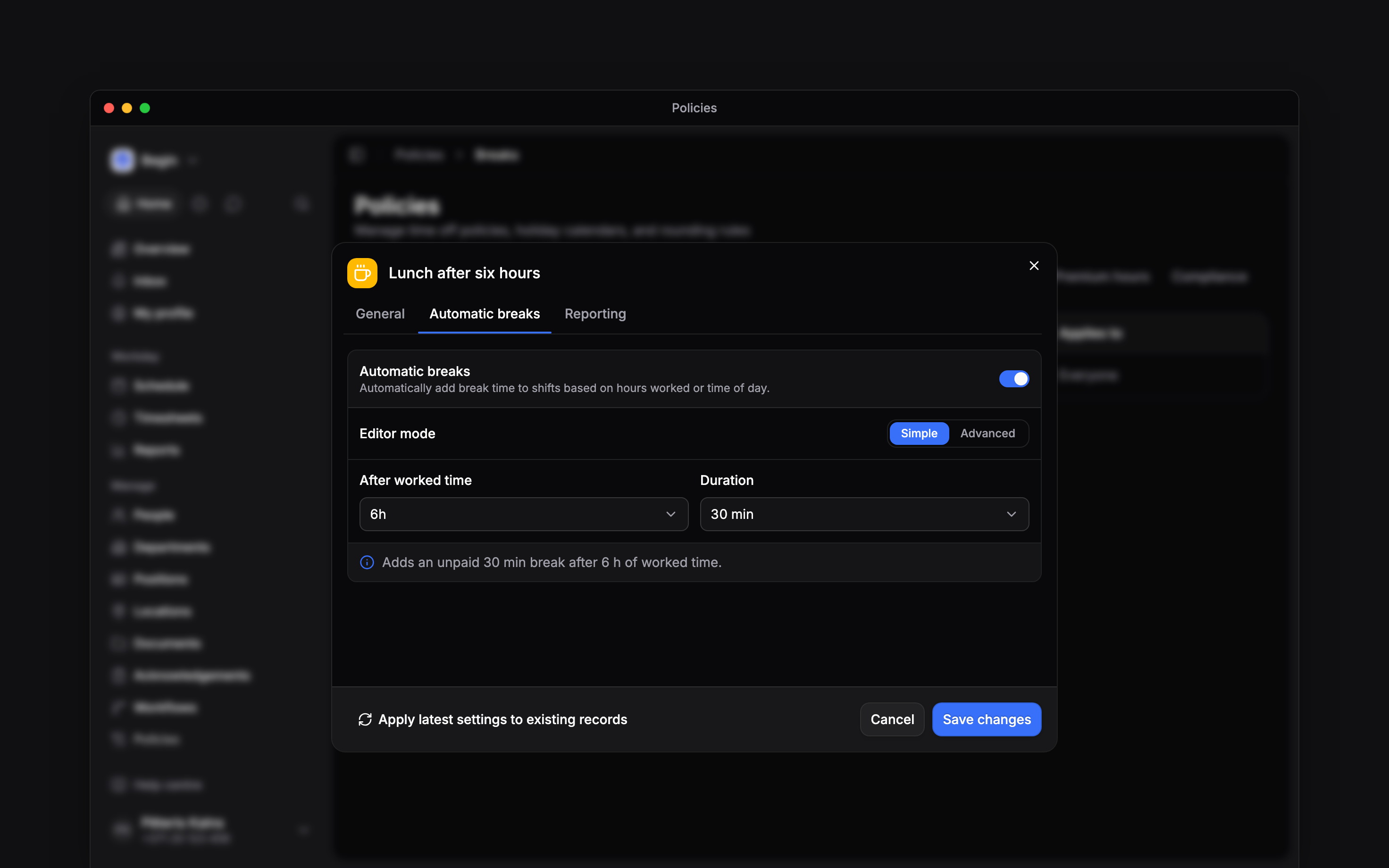Click the yellow coffee cup policy icon

tap(362, 273)
